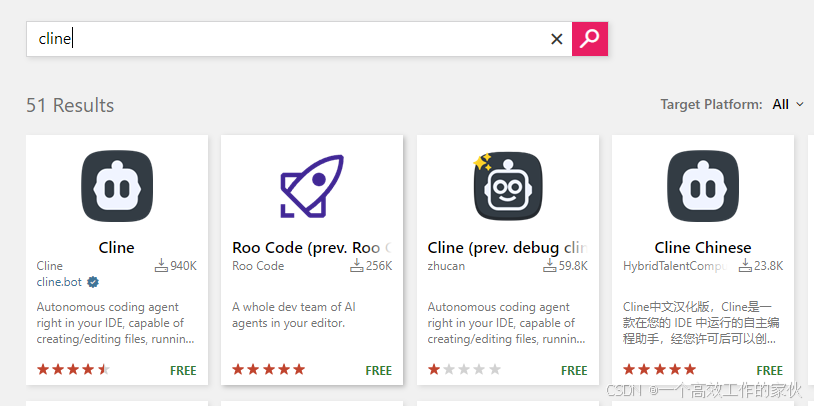
Task: Clear the search box with the X icon
Action: coord(557,39)
